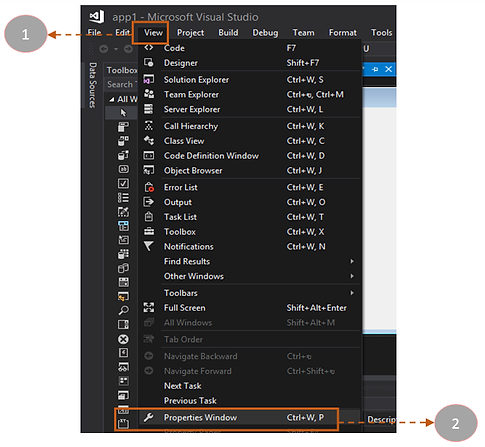
Task: Click the Visual Studio logo icon
Action: pyautogui.click(x=97, y=17)
